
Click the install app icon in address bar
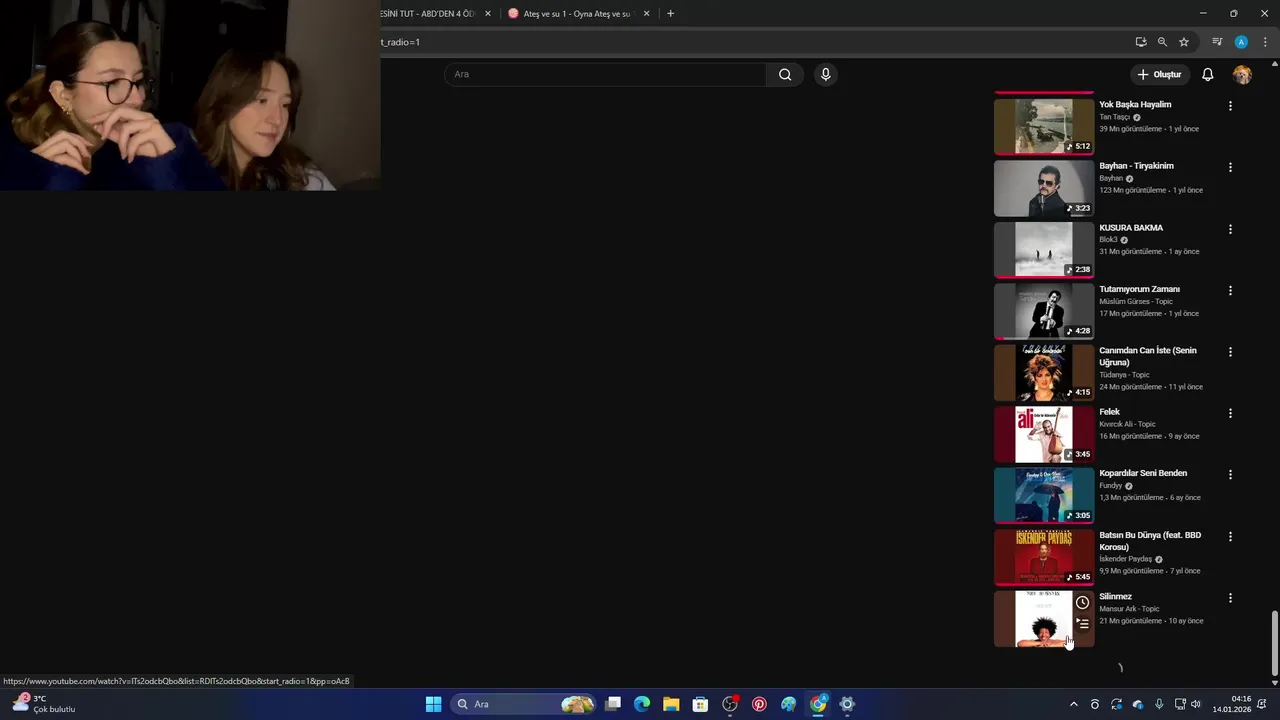click(x=1141, y=42)
